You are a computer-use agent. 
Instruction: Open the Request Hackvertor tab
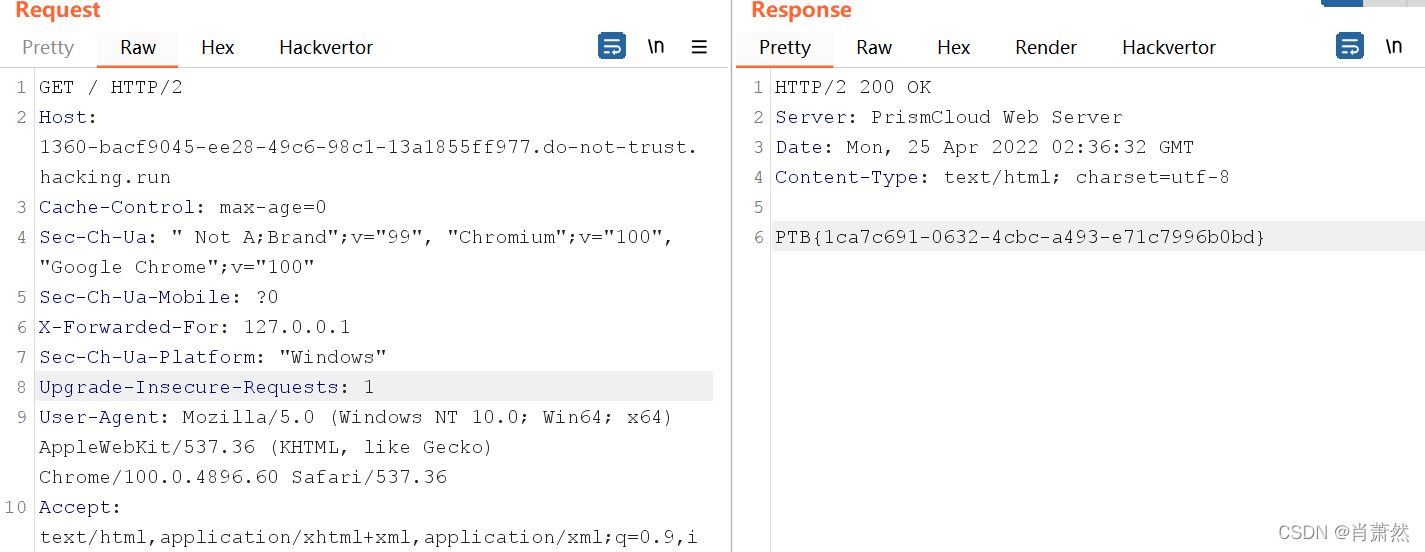click(326, 47)
